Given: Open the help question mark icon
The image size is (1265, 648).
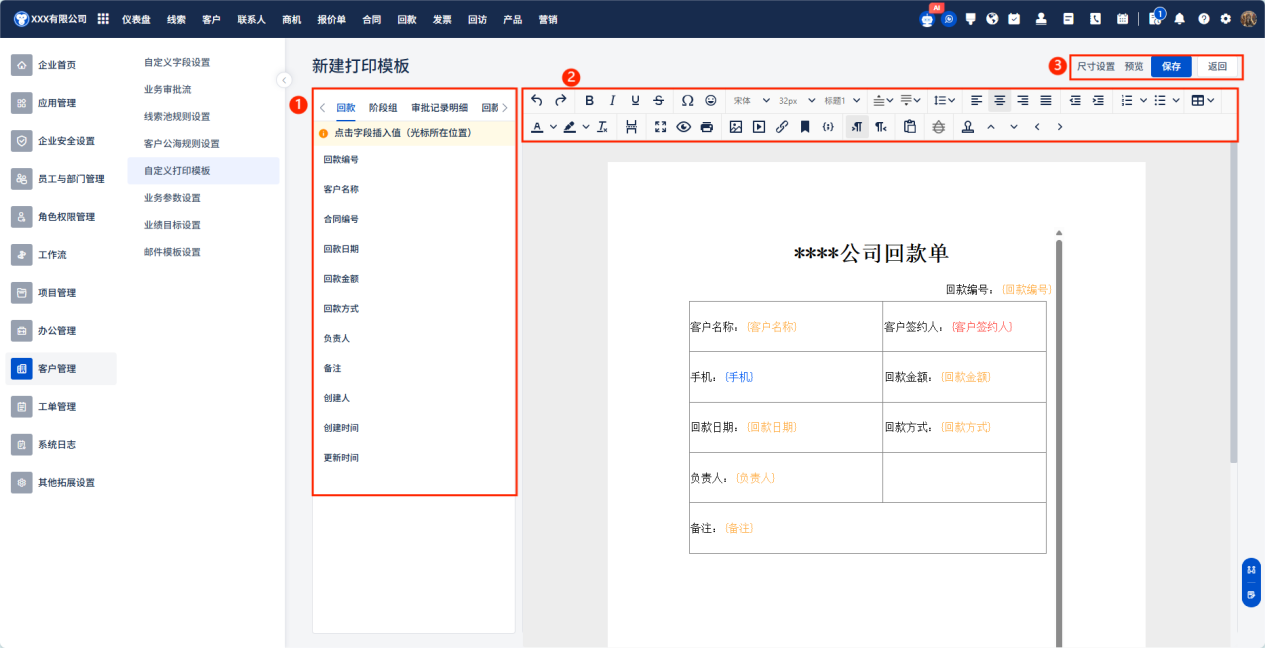Looking at the screenshot, I should (x=1203, y=19).
